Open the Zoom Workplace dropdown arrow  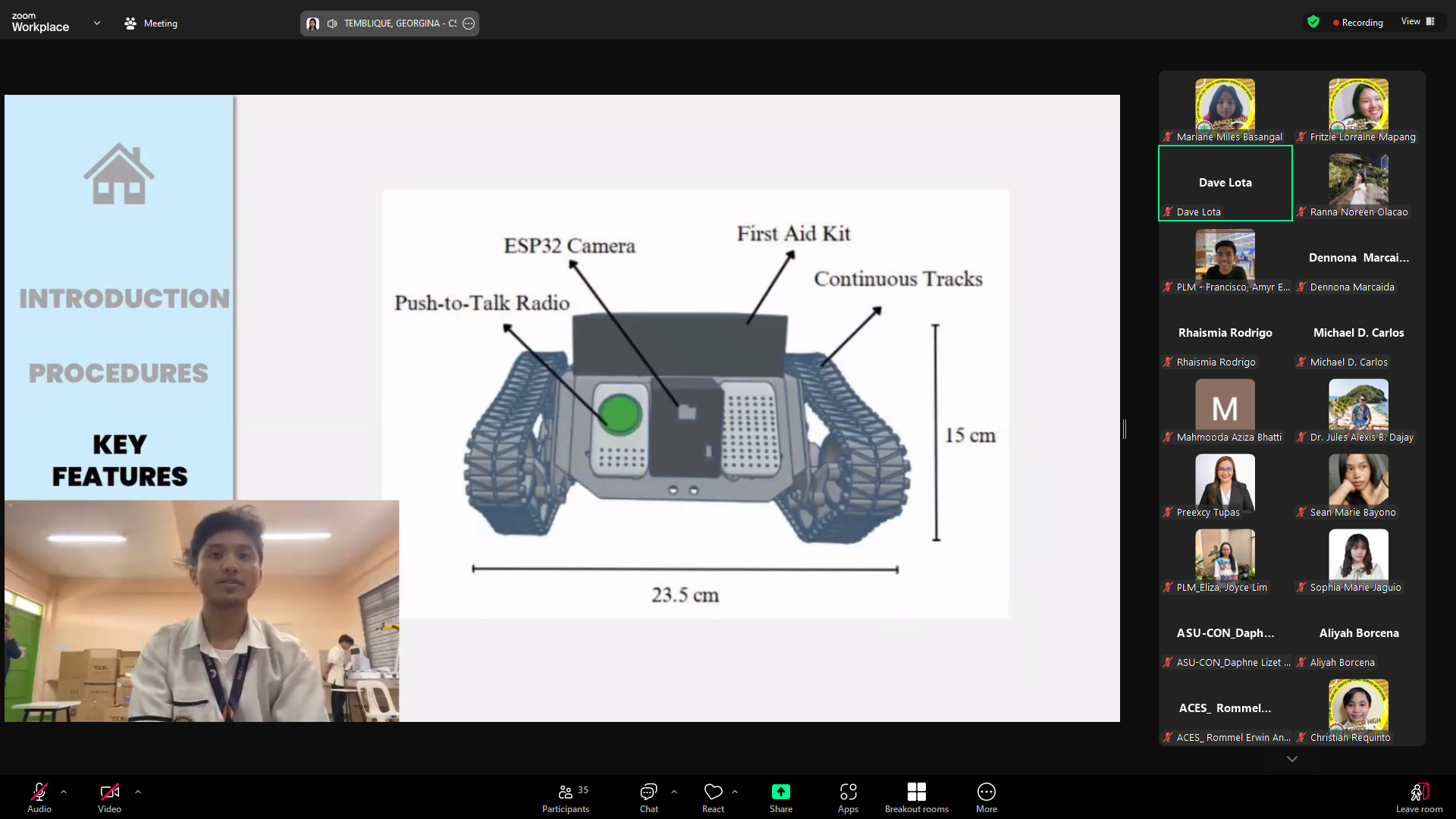(97, 24)
